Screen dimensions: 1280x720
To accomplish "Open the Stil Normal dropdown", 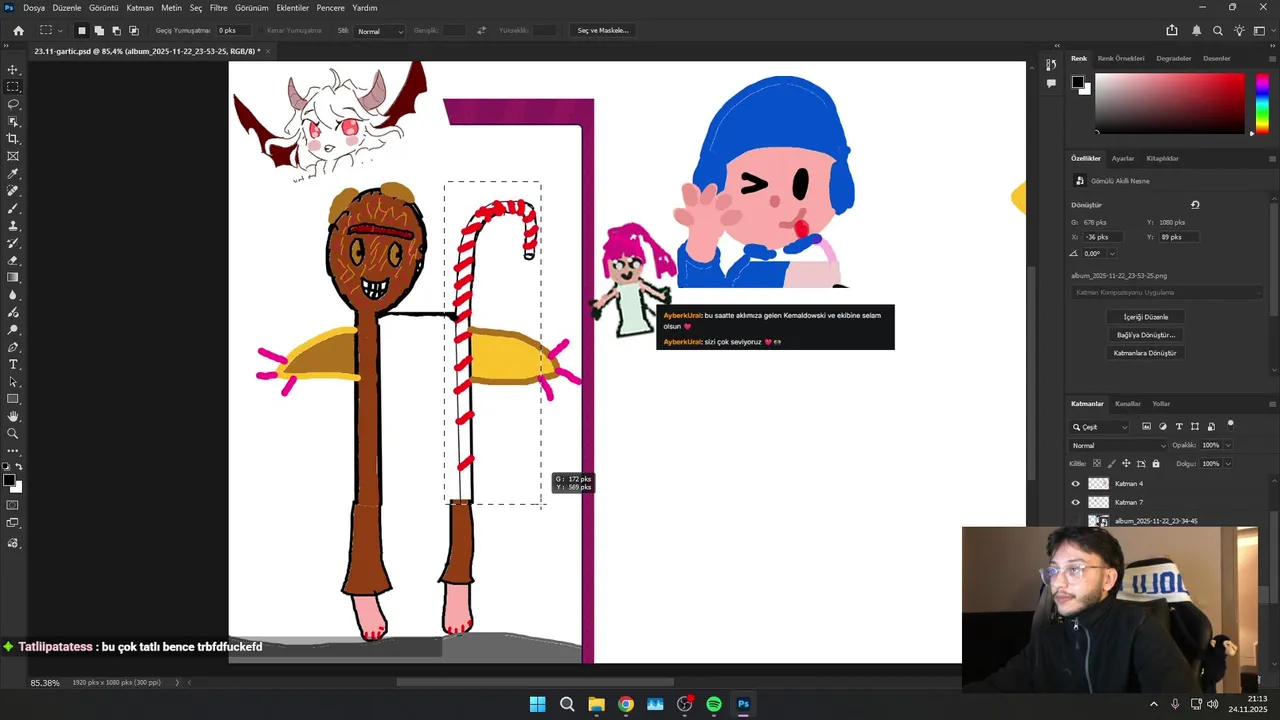I will tap(380, 31).
